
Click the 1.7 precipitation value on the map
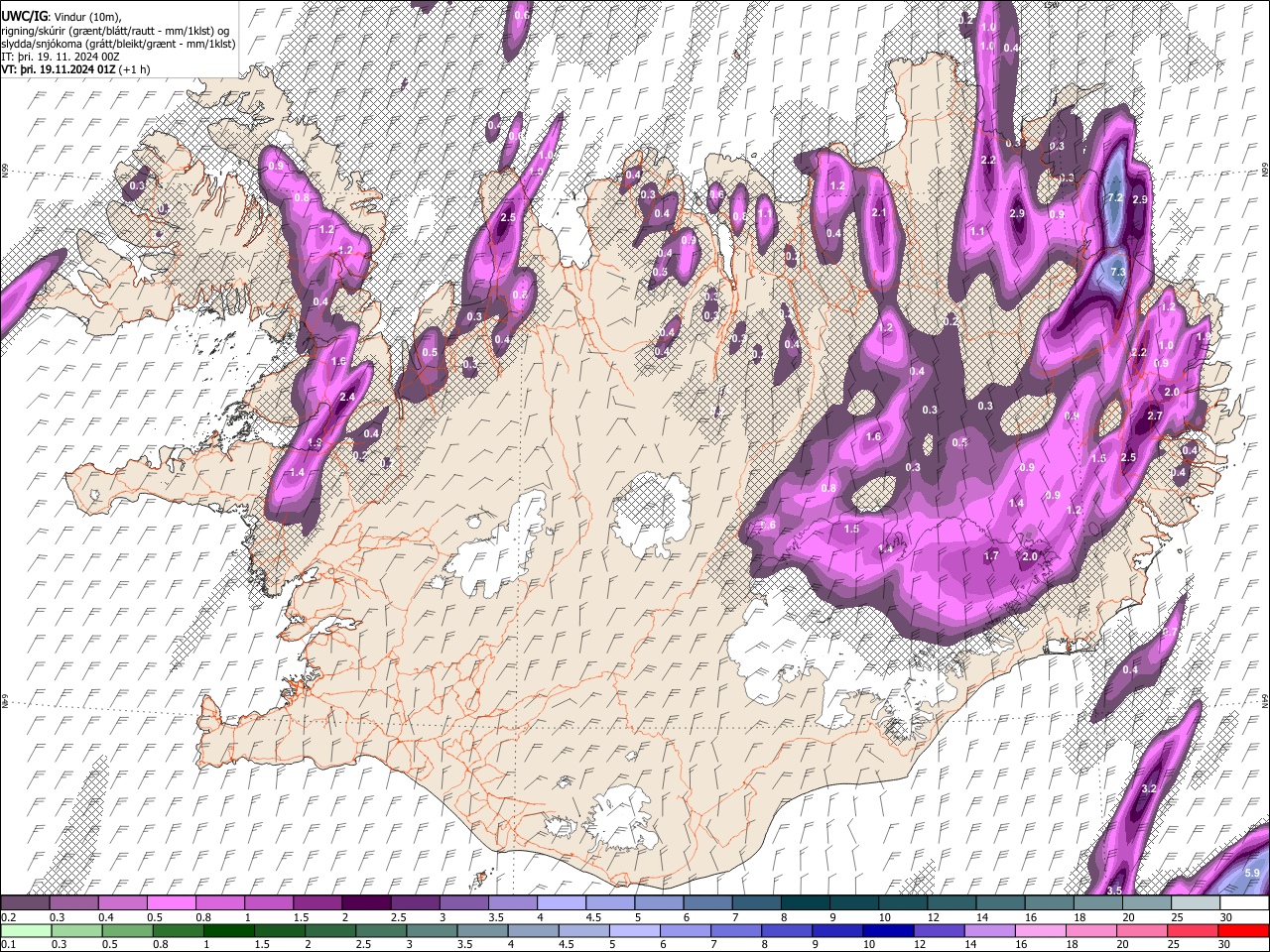(991, 556)
